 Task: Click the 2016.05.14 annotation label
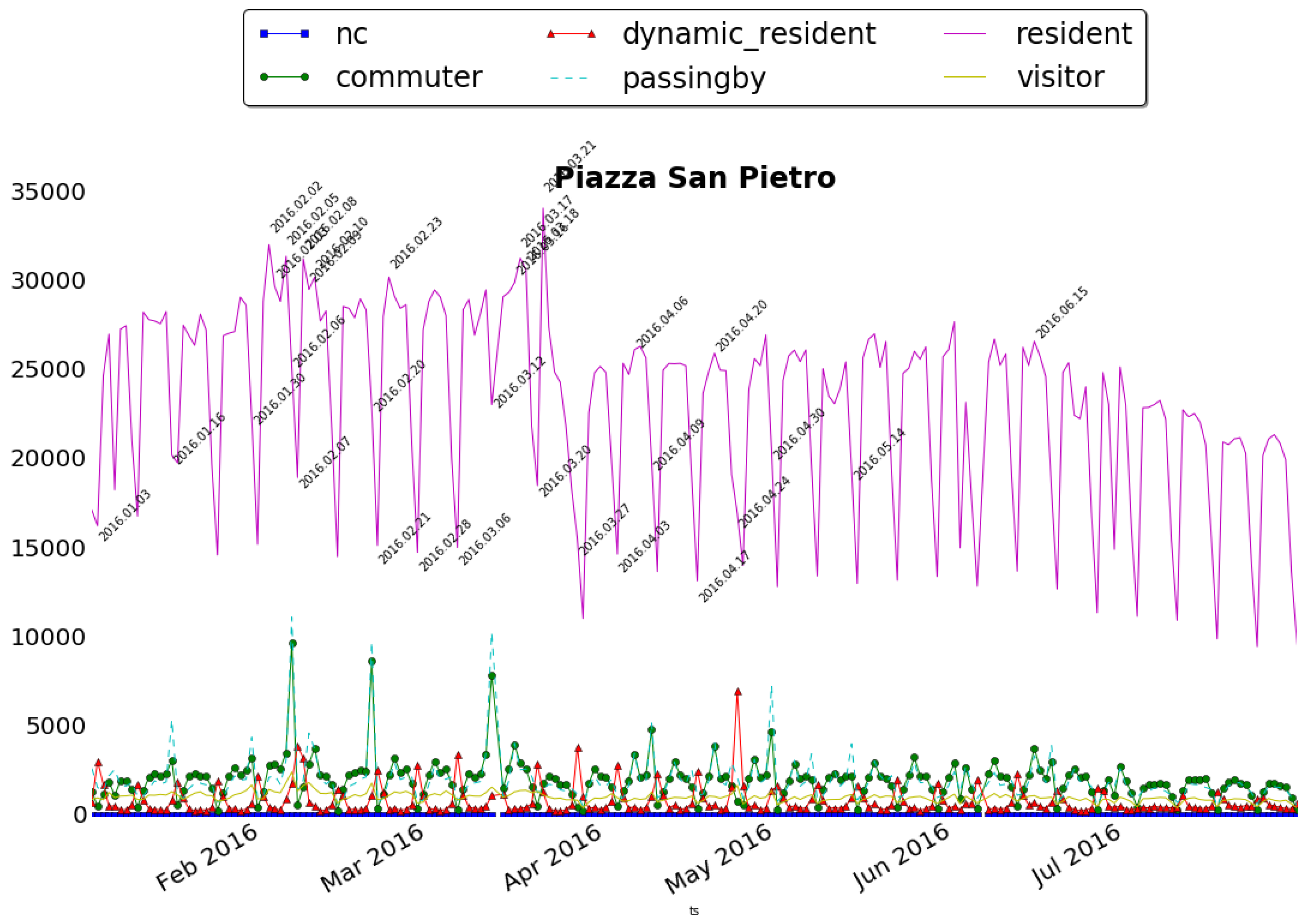[x=880, y=454]
